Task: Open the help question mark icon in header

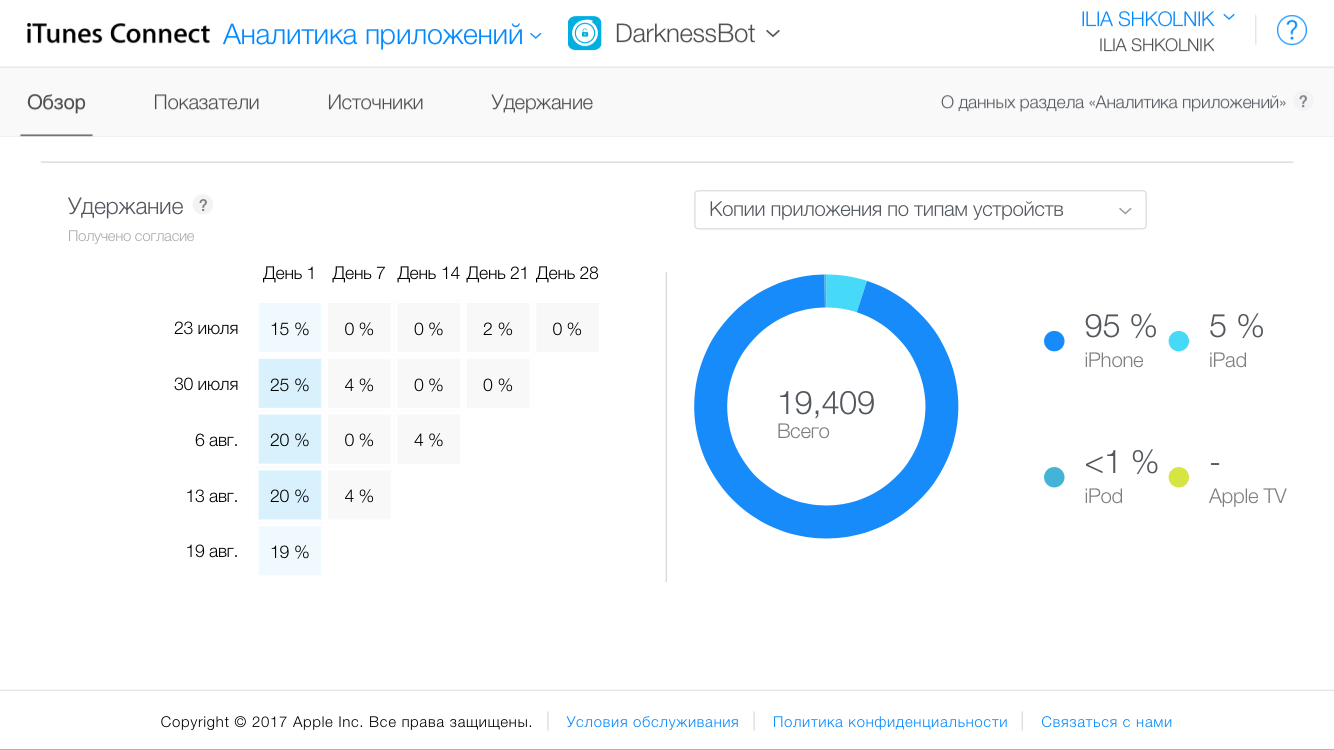Action: (x=1292, y=31)
